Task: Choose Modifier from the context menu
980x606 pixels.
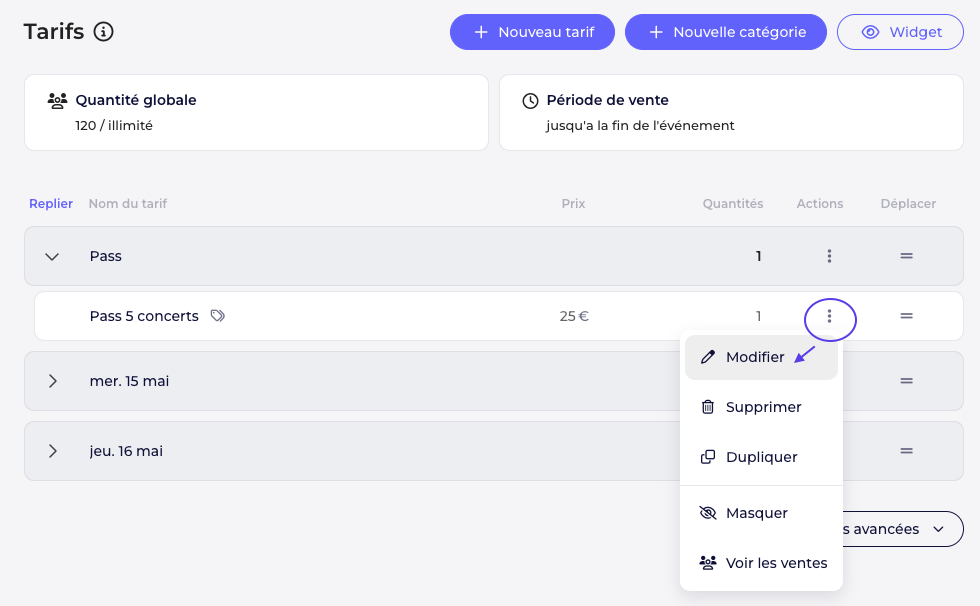Action: click(x=755, y=357)
